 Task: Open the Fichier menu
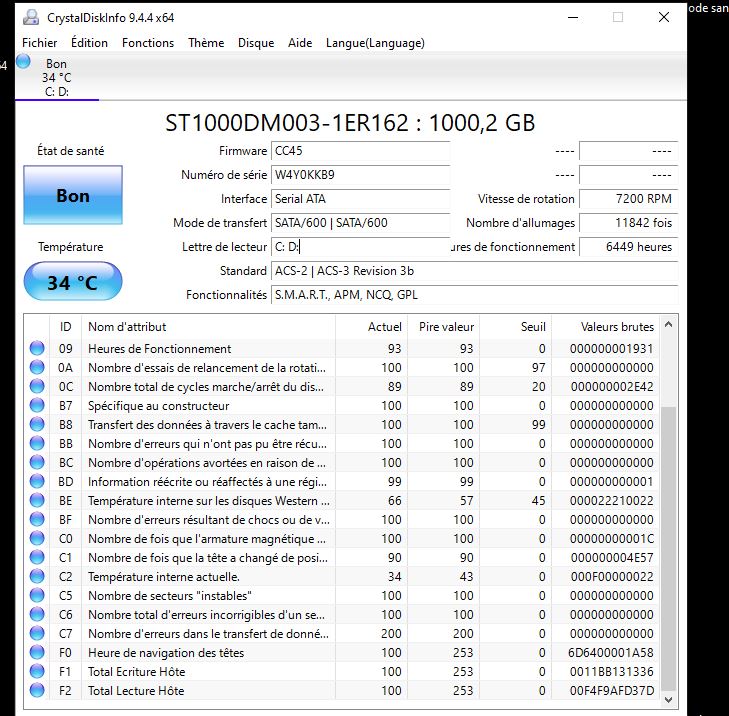(x=40, y=43)
